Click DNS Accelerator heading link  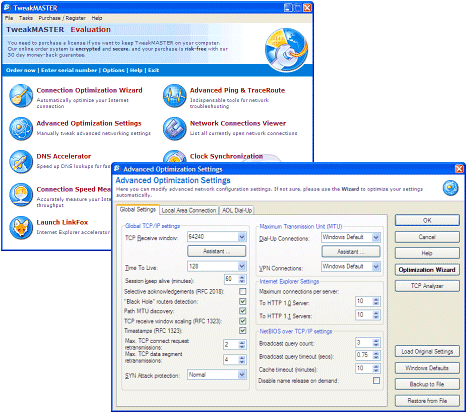pos(64,156)
